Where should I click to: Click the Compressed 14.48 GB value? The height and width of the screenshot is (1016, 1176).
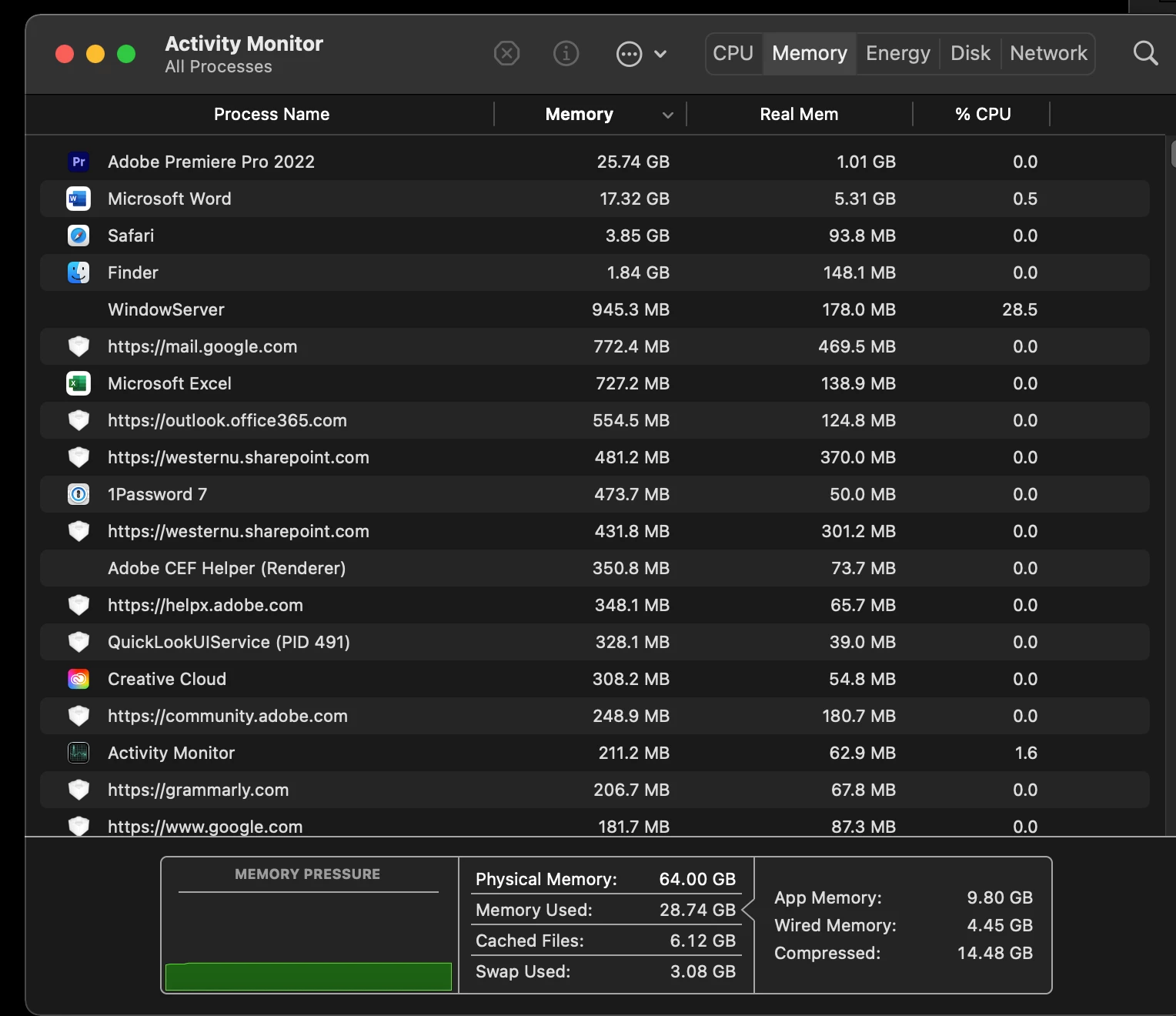click(x=994, y=953)
